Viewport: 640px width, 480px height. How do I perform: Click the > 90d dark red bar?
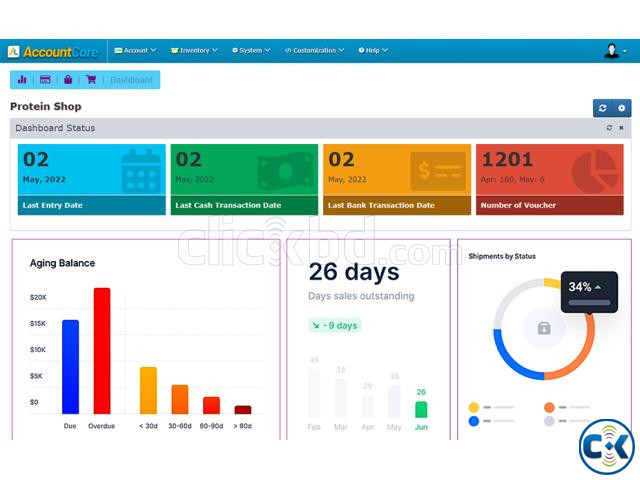pyautogui.click(x=243, y=410)
